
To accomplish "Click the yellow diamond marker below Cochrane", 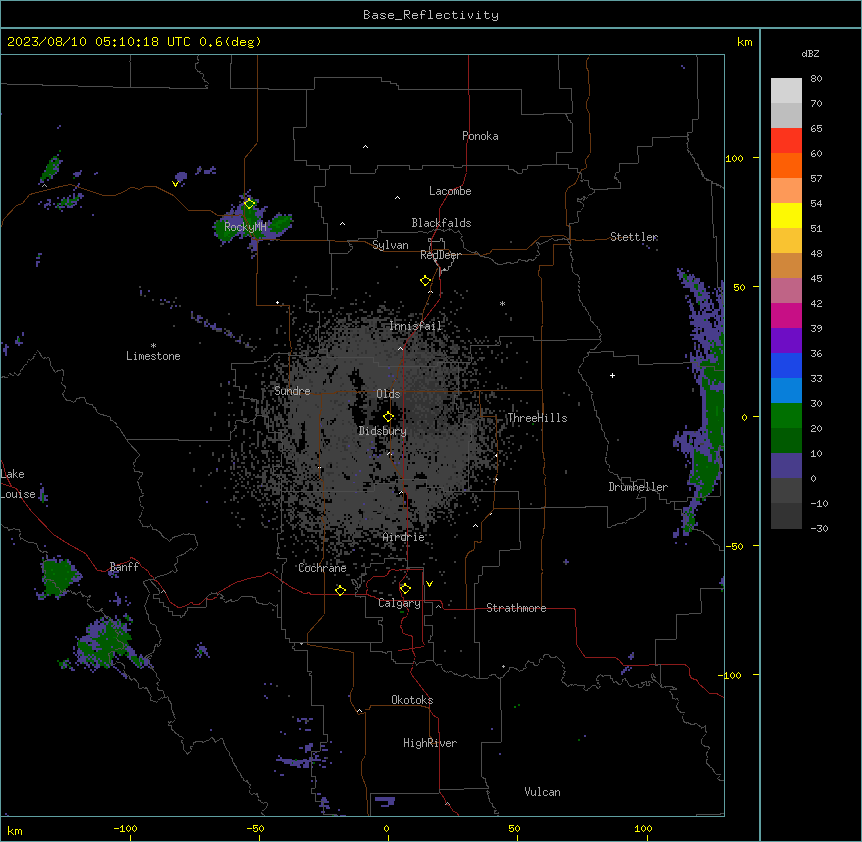I will click(x=340, y=590).
